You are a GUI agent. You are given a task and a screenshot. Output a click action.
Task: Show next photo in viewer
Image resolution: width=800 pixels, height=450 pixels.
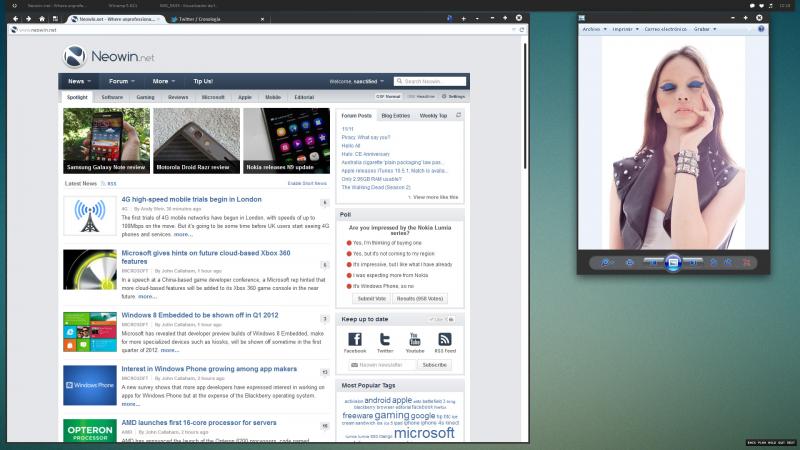693,262
